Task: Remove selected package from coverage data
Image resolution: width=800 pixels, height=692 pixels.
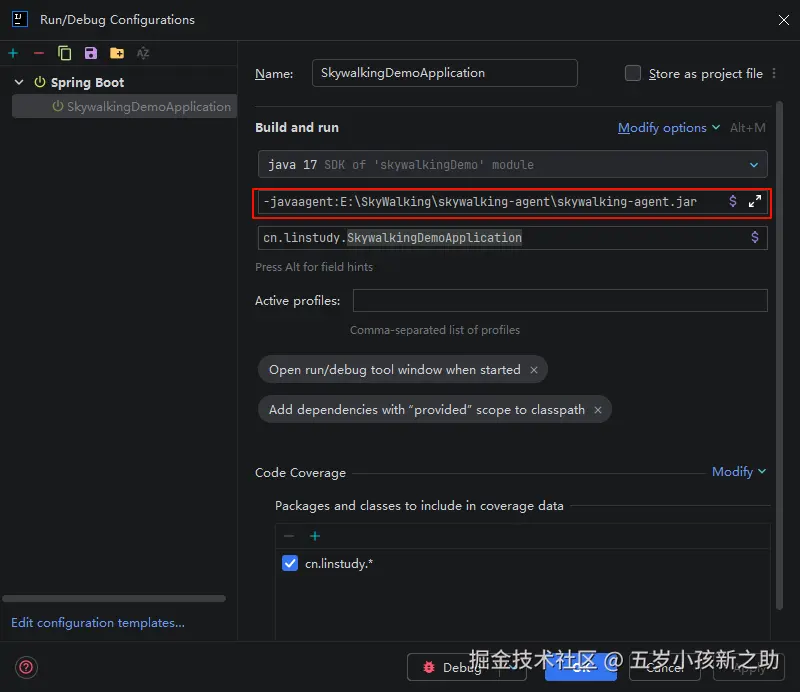Action: (x=289, y=536)
